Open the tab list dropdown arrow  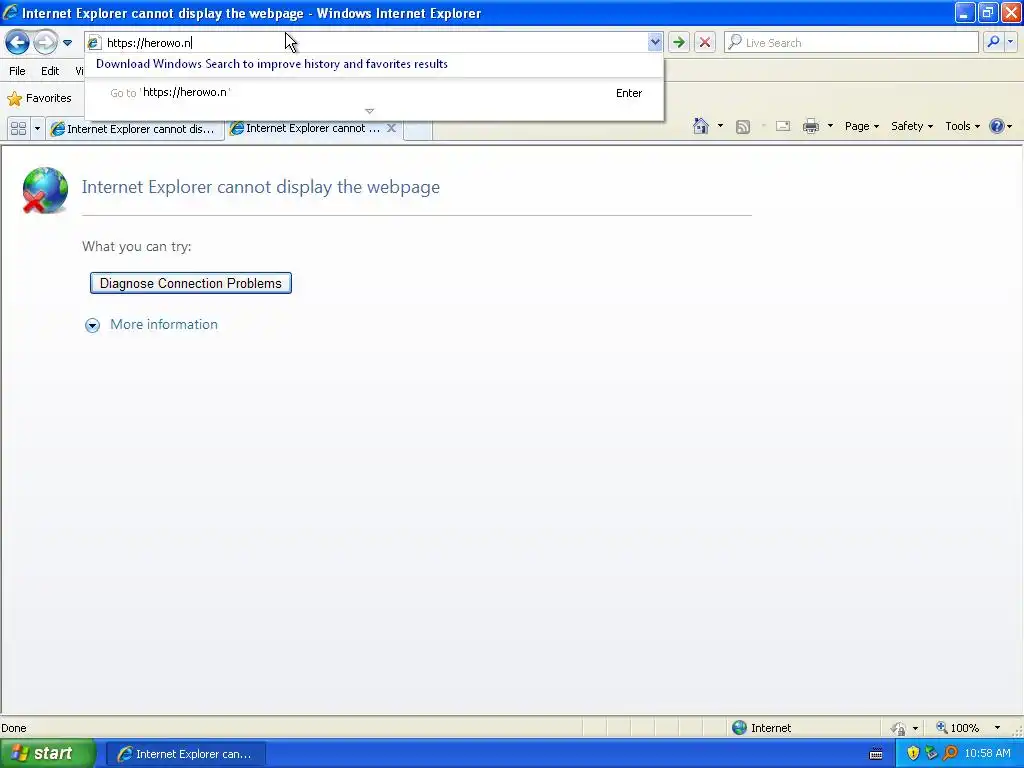[x=37, y=129]
